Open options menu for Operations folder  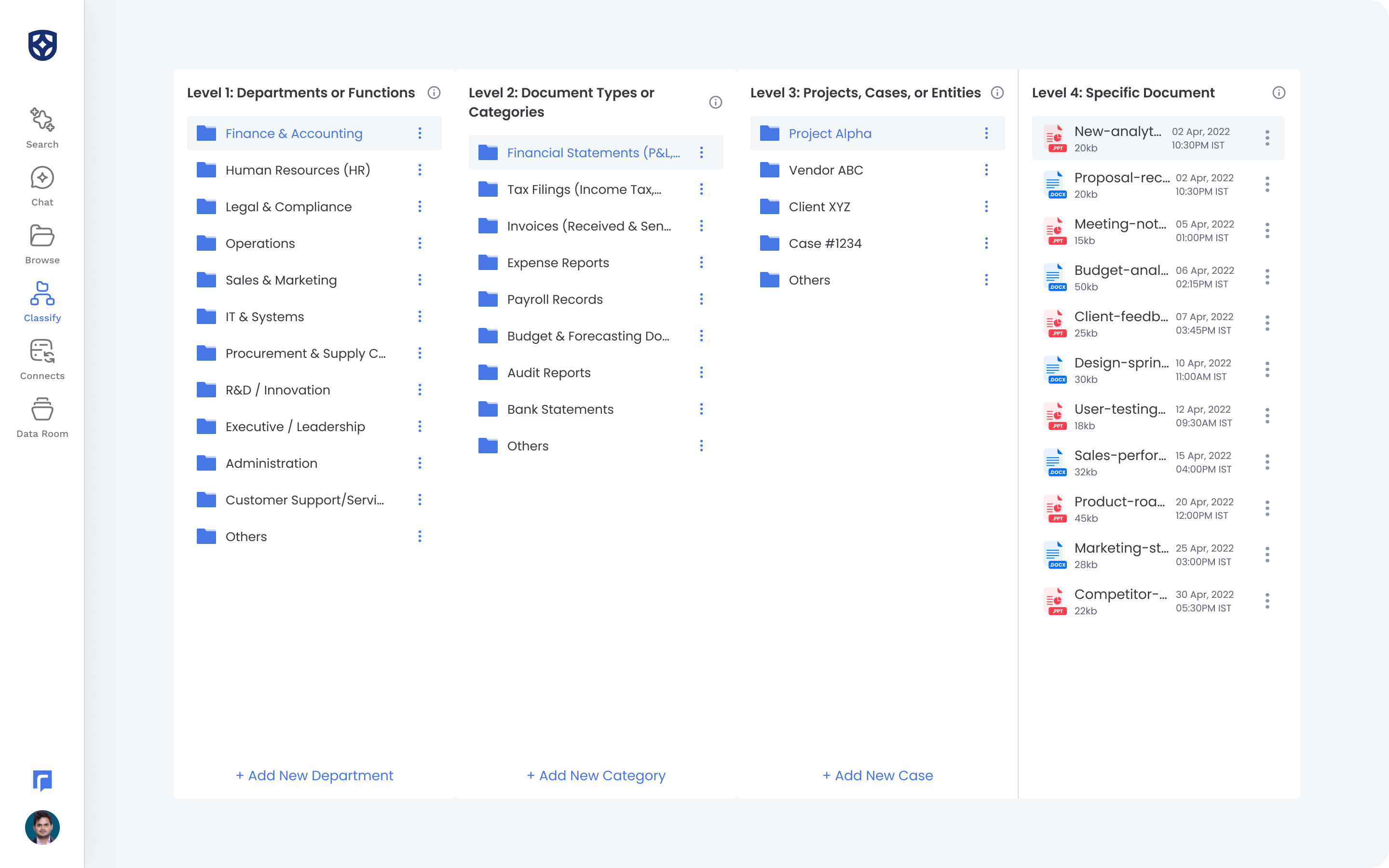click(420, 244)
